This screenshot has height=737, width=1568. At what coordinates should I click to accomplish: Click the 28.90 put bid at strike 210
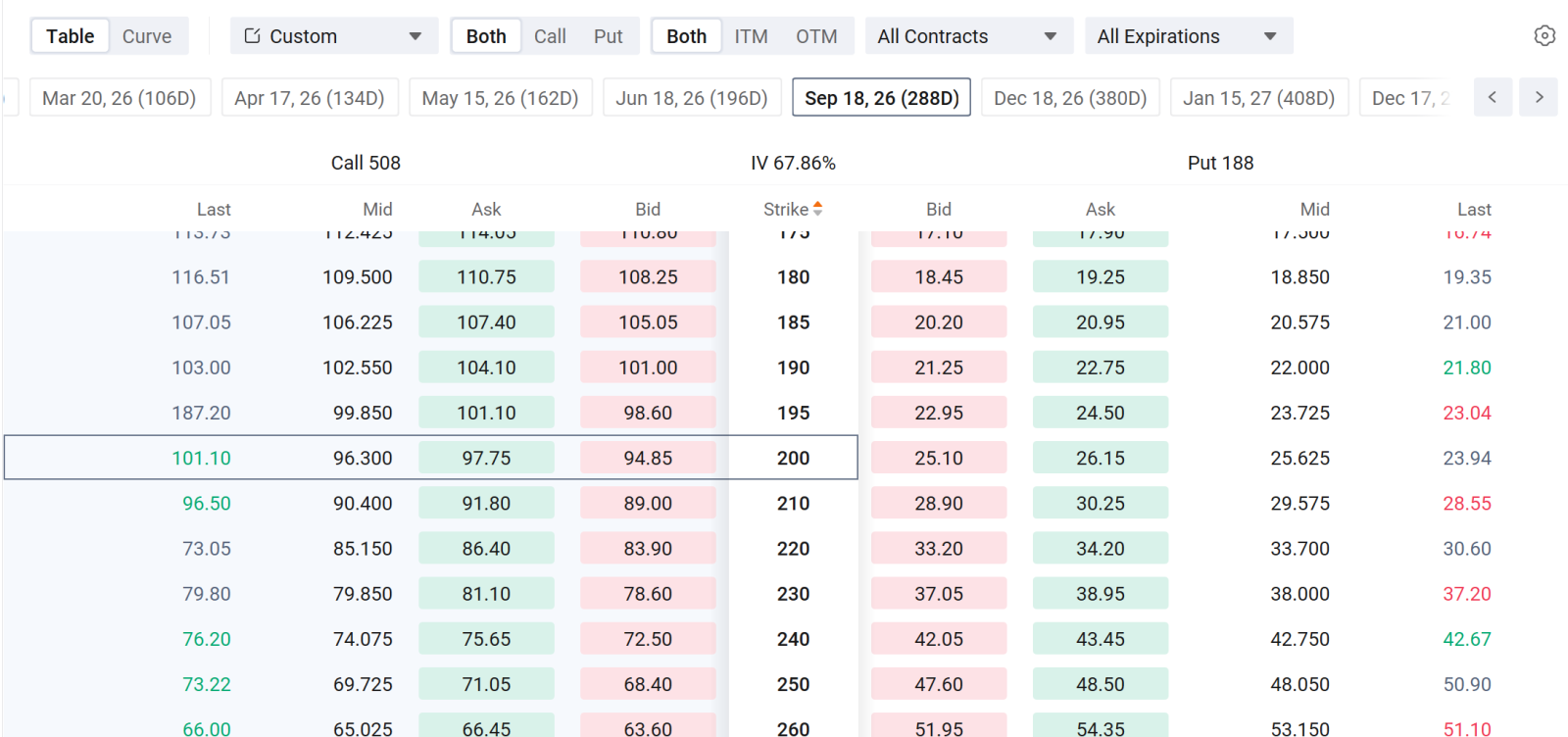(x=939, y=503)
